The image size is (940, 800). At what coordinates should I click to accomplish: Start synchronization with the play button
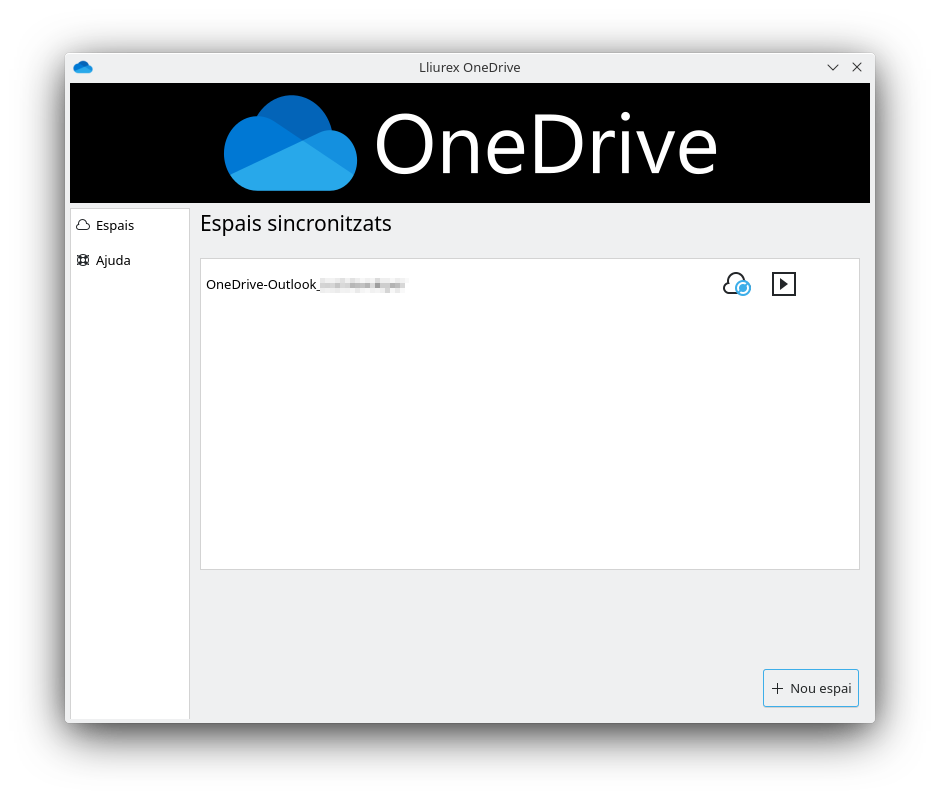coord(784,284)
